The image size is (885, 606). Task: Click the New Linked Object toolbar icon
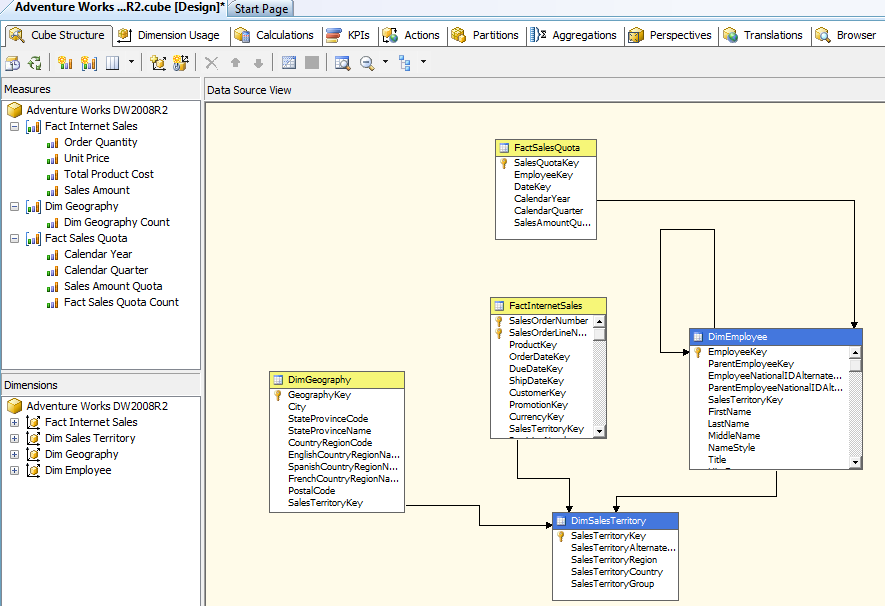(x=181, y=63)
